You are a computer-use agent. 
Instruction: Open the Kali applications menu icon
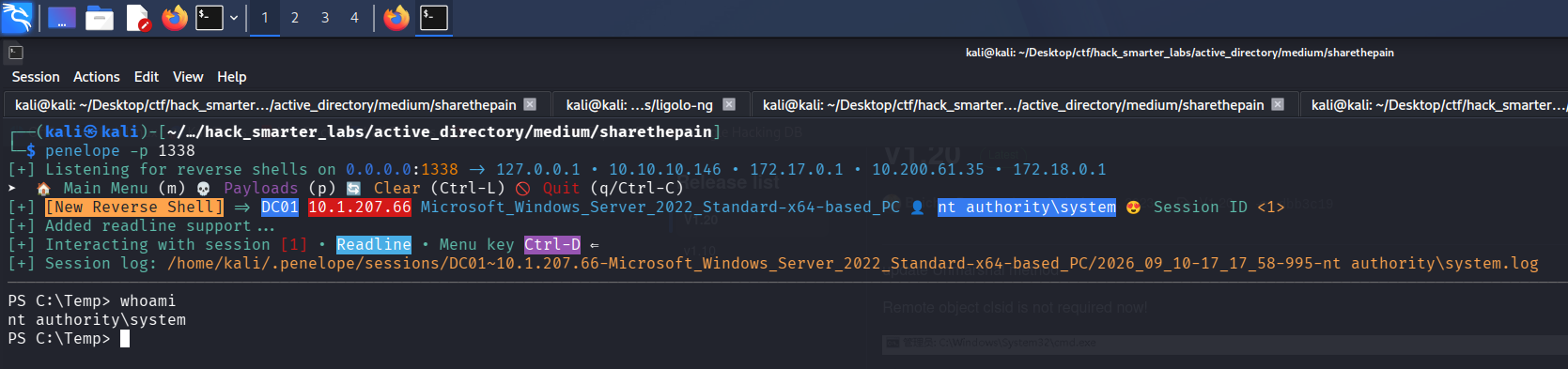tap(17, 17)
